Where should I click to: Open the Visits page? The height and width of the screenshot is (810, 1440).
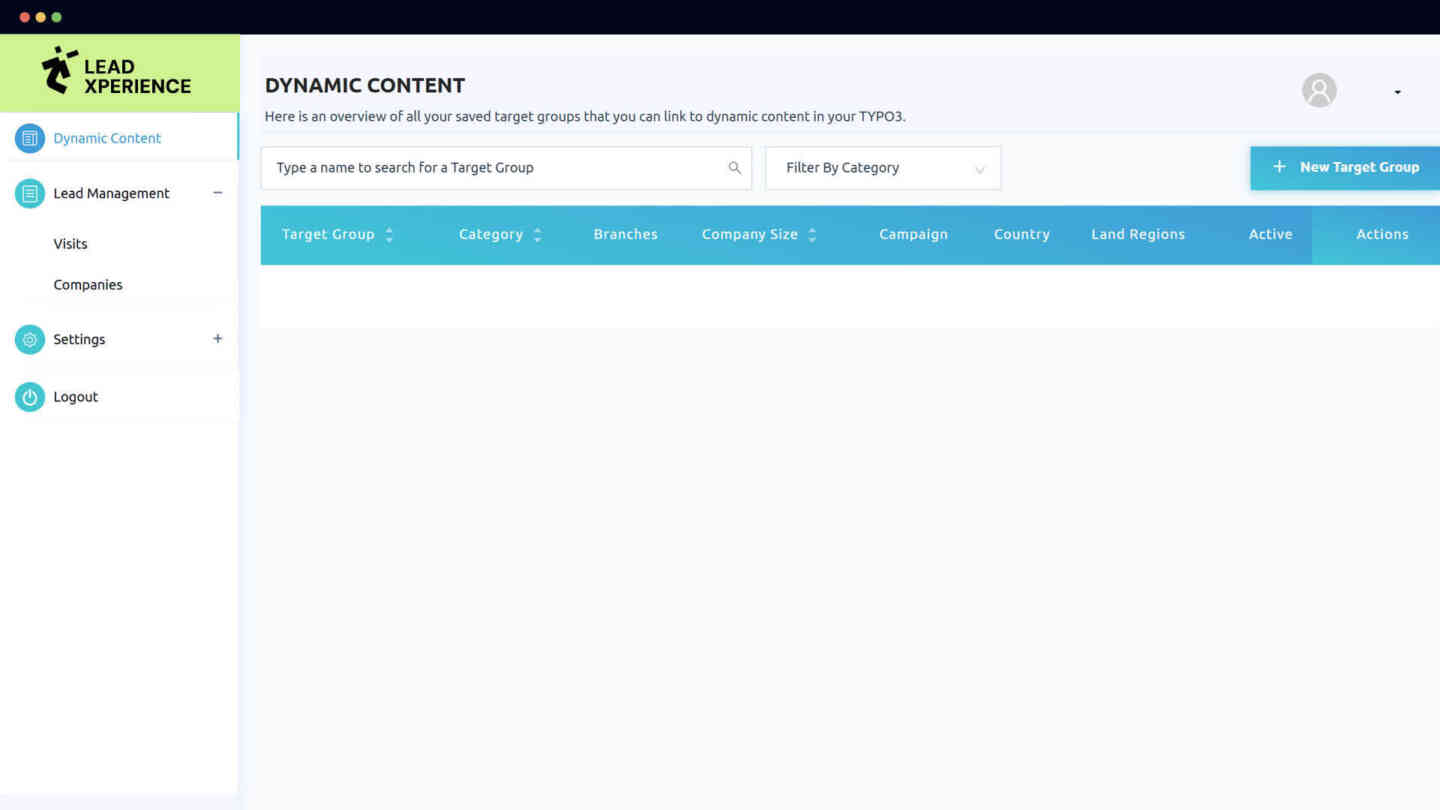click(70, 244)
